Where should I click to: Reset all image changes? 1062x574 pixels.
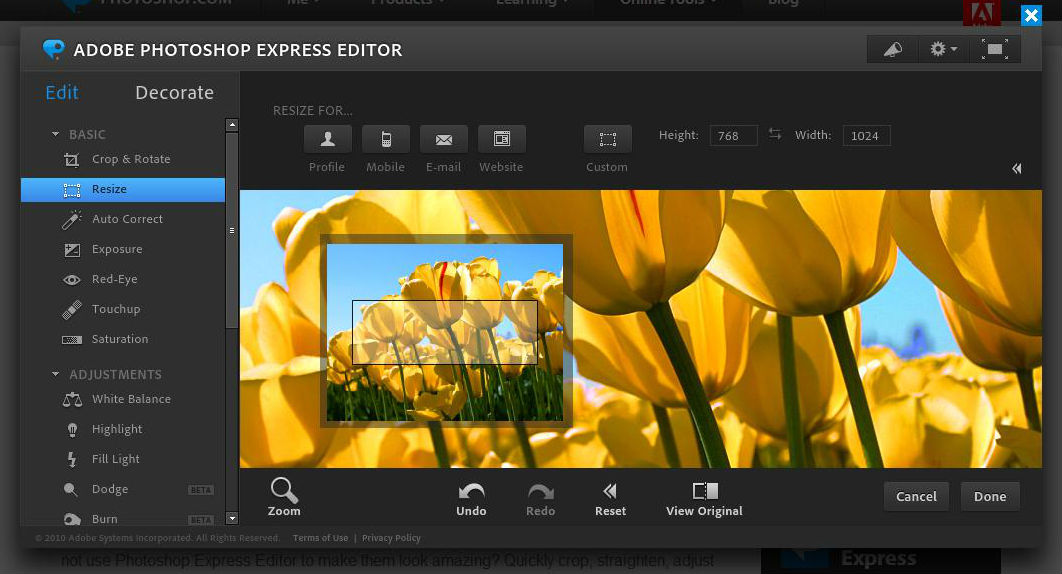(x=610, y=497)
